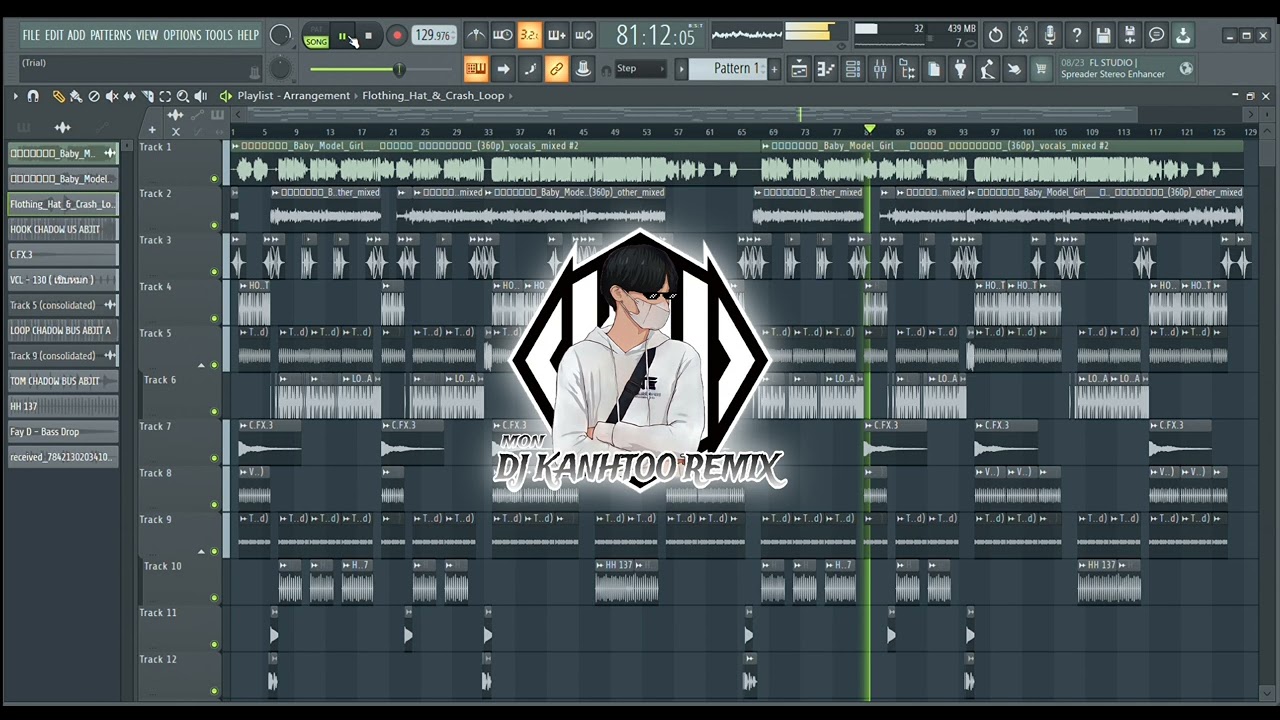The image size is (1280, 720).
Task: Toggle overdub blend recording icon
Action: pos(557,35)
